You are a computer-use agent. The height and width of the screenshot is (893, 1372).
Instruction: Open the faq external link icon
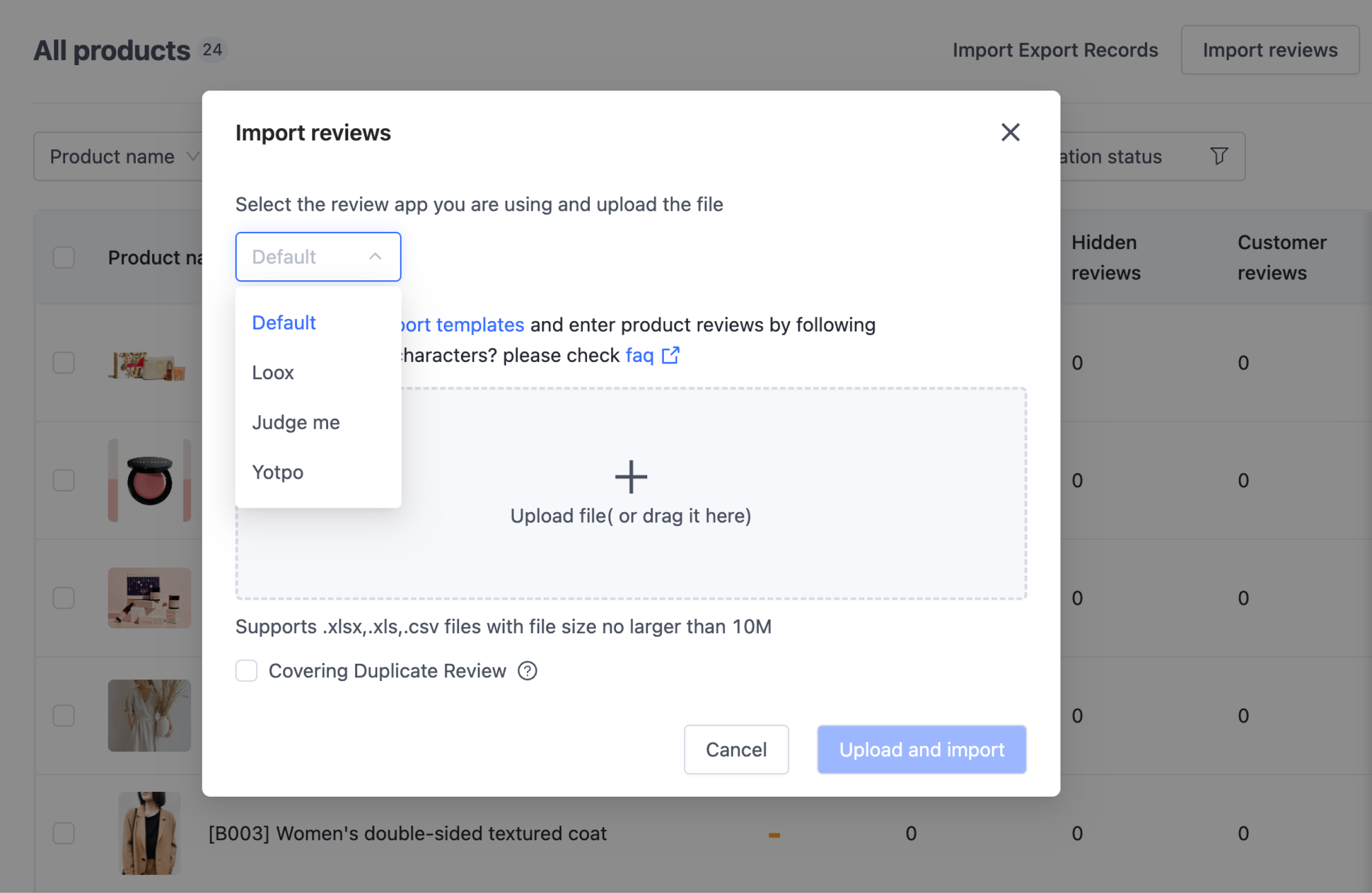[670, 355]
